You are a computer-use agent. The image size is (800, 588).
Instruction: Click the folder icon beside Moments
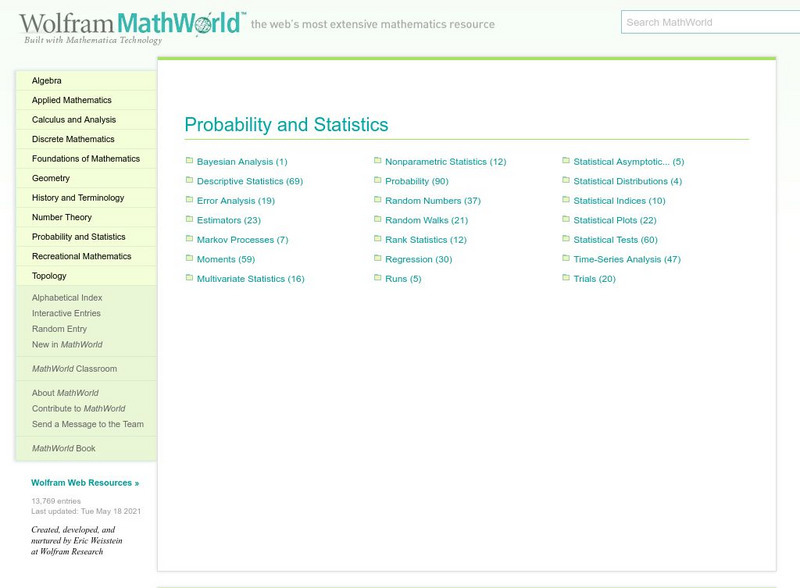tap(189, 258)
